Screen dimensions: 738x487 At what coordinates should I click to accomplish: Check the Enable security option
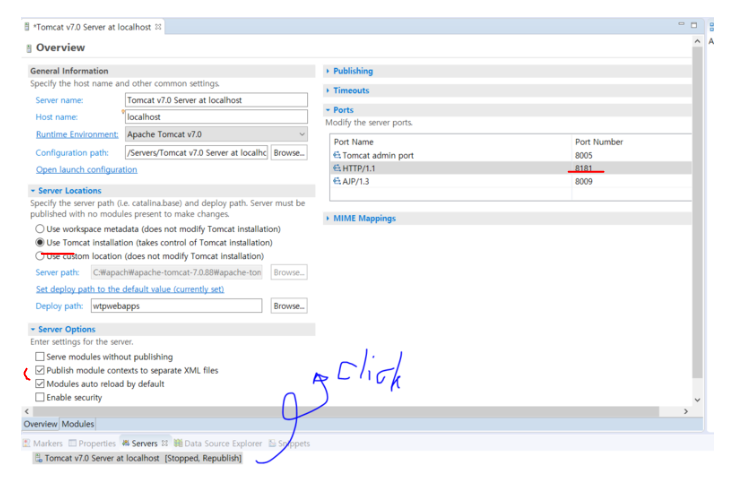pos(40,398)
